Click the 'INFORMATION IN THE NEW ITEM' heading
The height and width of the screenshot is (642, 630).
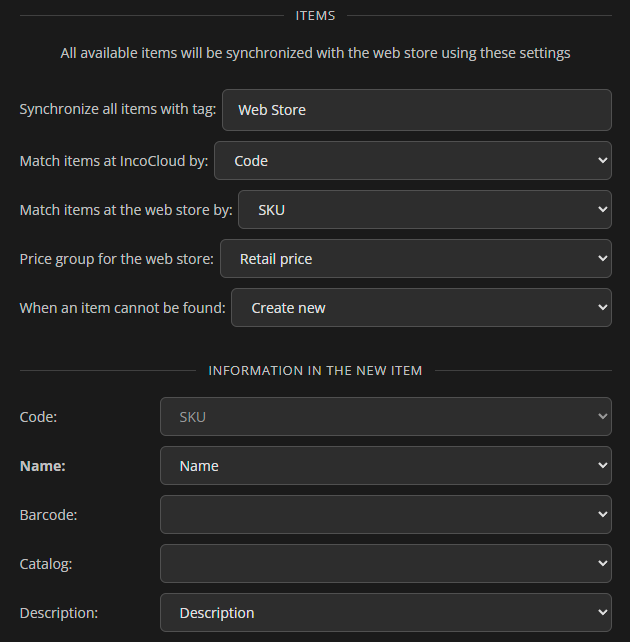click(x=315, y=371)
